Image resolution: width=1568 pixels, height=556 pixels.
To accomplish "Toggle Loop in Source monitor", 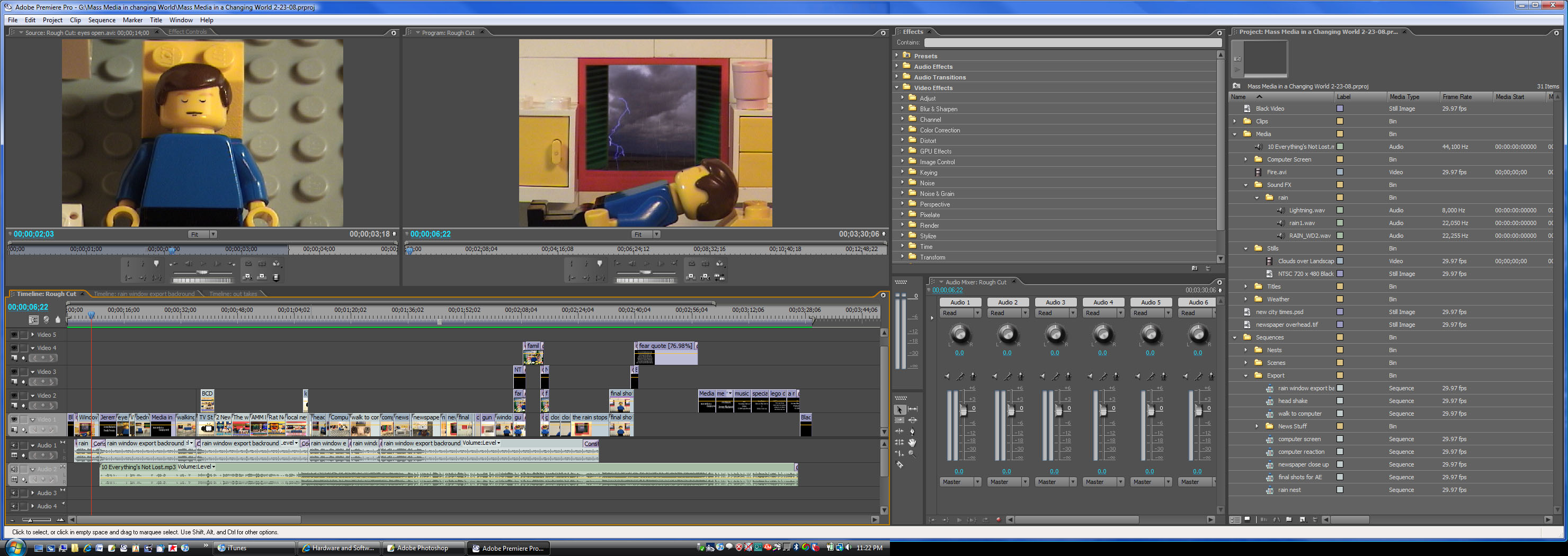I will coord(248,264).
